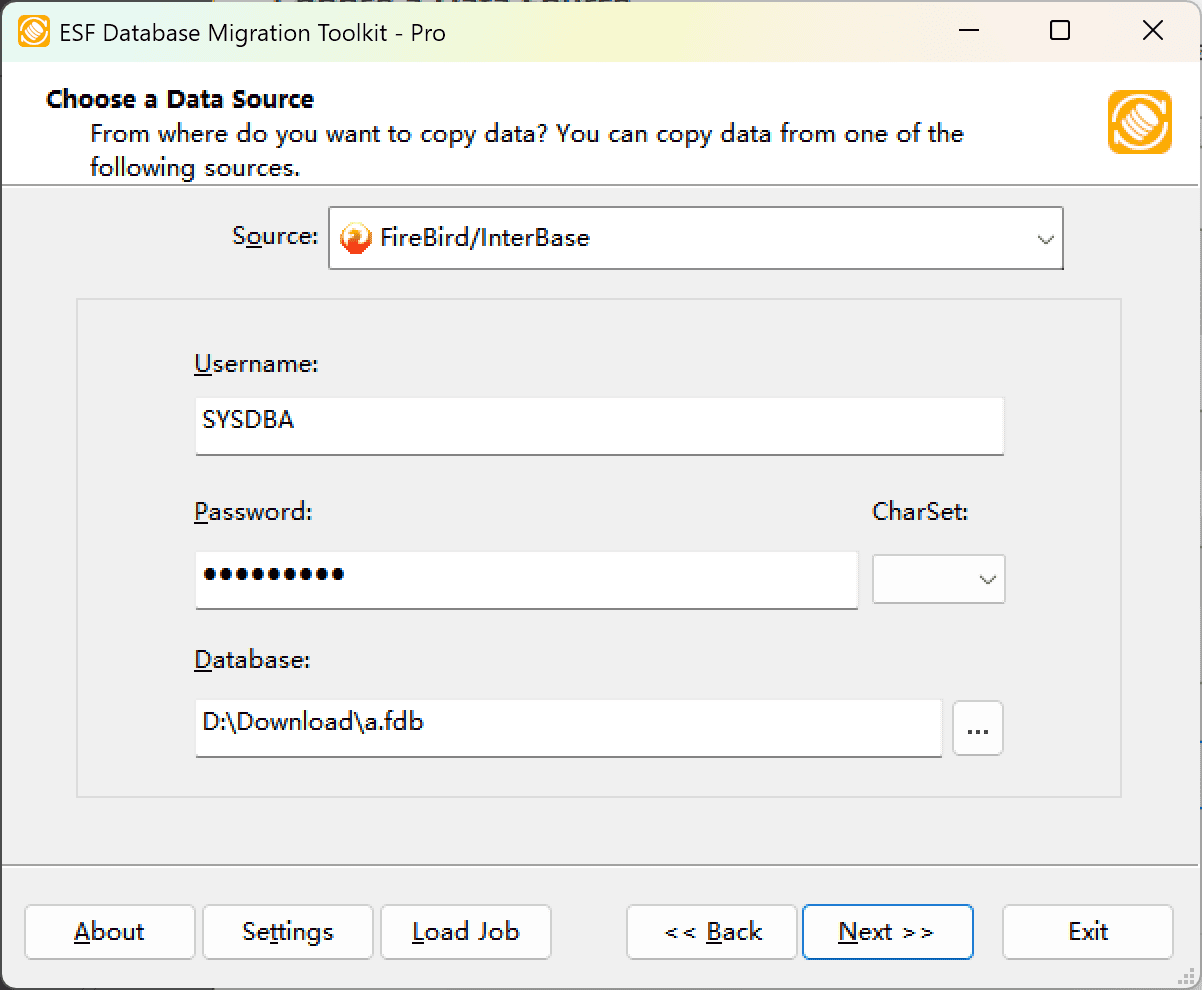Proceed to the next migration step
The width and height of the screenshot is (1202, 990).
tap(887, 931)
